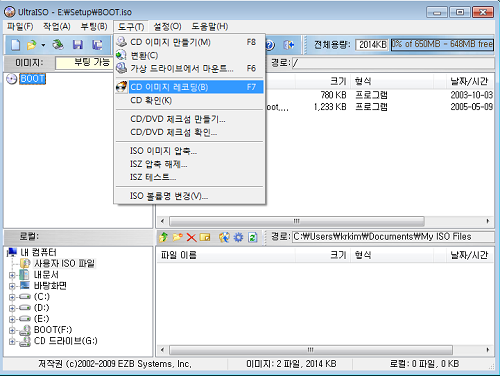
Task: Choose CD/DVD 체크섬 만들기 menu entry
Action: 190,119
